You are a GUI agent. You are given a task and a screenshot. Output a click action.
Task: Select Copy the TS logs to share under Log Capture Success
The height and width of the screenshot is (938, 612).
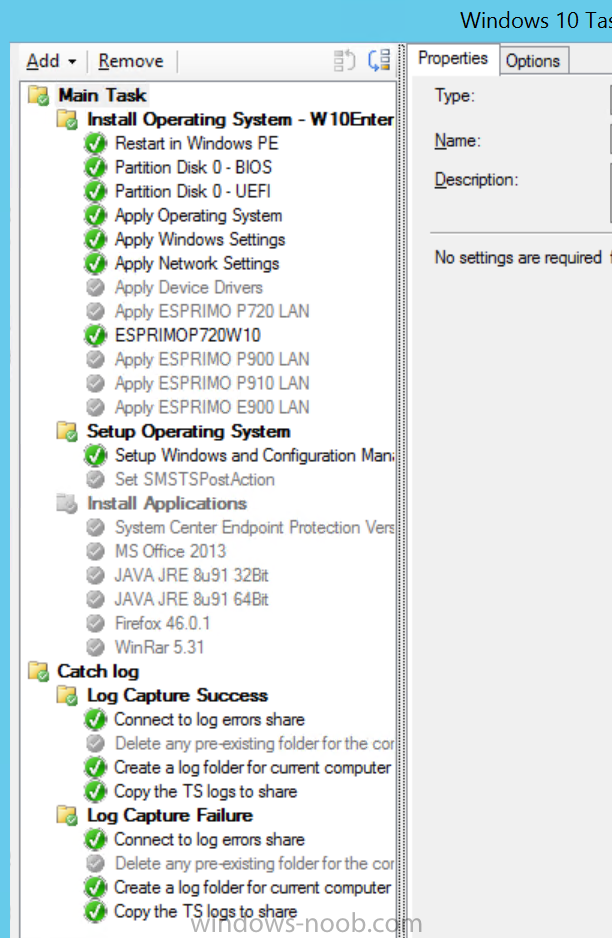pos(205,791)
